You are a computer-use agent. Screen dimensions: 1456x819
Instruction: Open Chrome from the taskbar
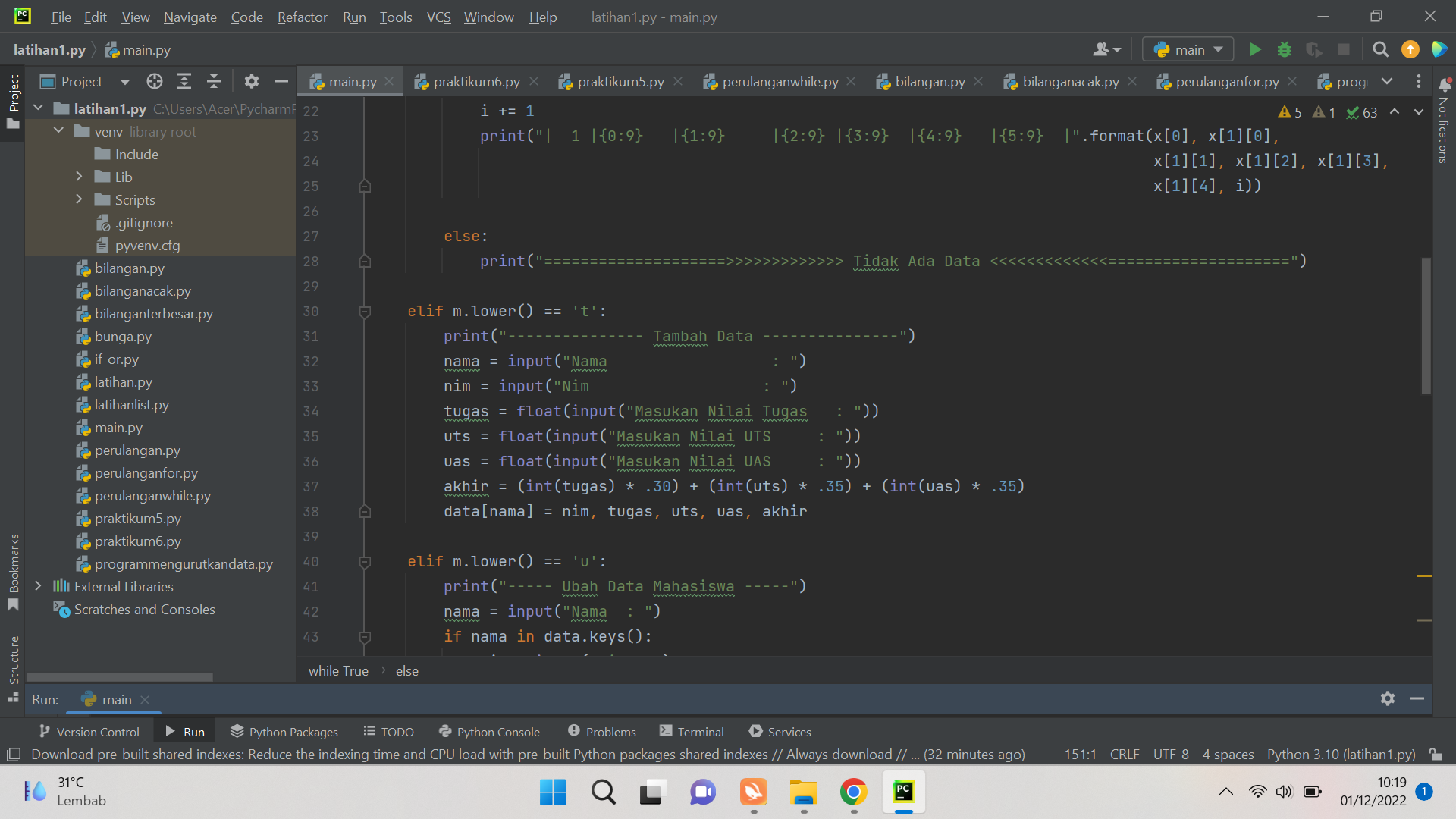point(854,792)
